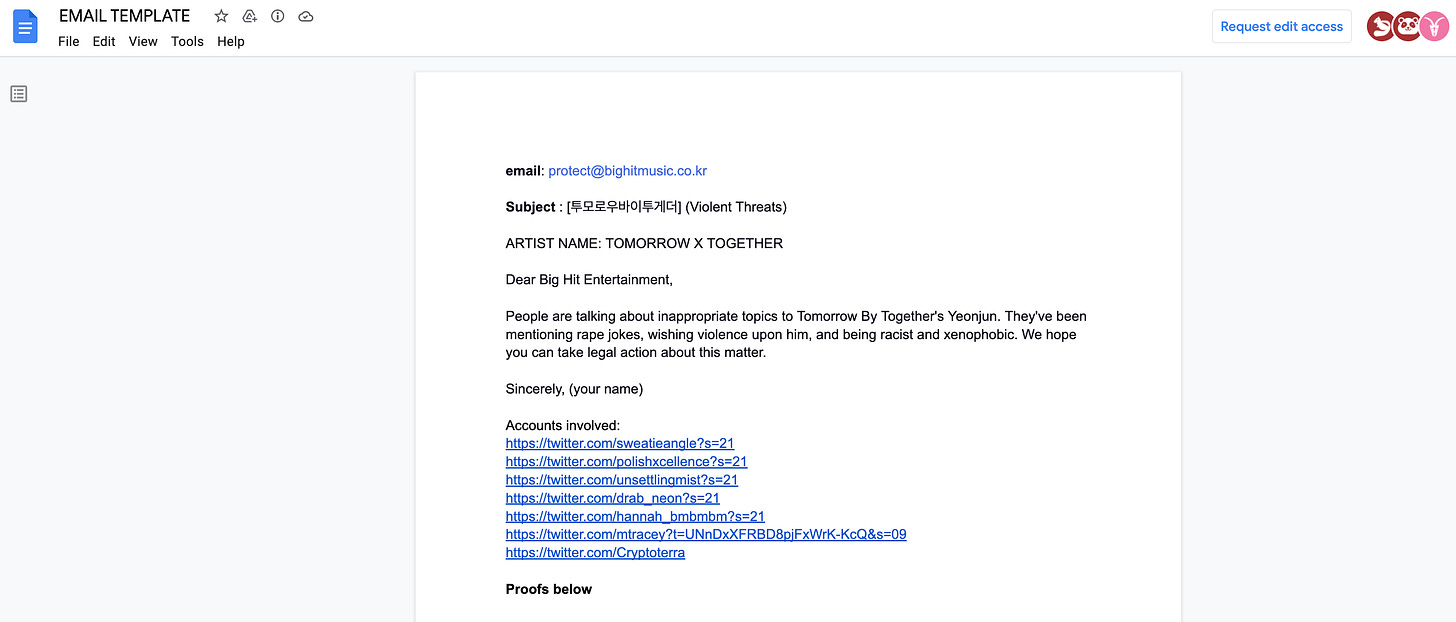
Task: Click the bold email label
Action: [x=523, y=171]
